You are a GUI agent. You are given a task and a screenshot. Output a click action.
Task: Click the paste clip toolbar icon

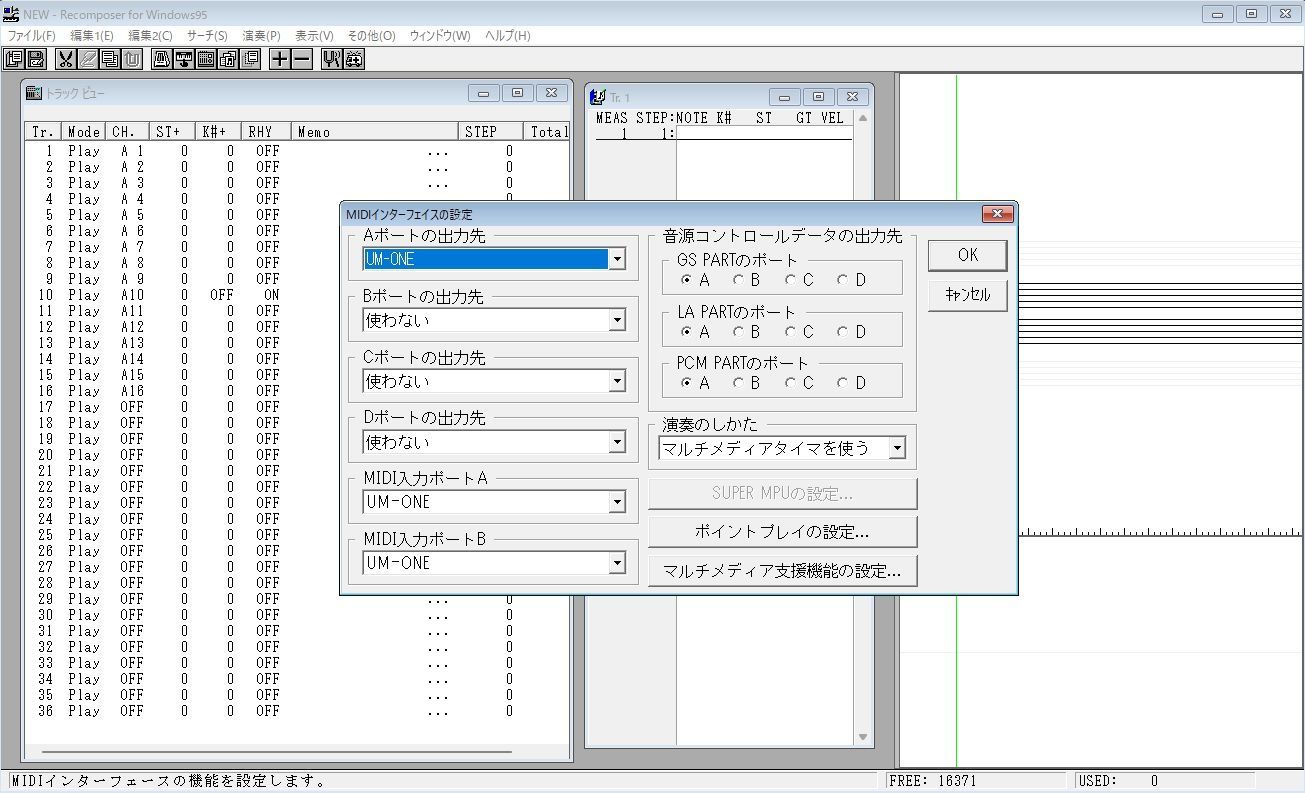coord(132,59)
